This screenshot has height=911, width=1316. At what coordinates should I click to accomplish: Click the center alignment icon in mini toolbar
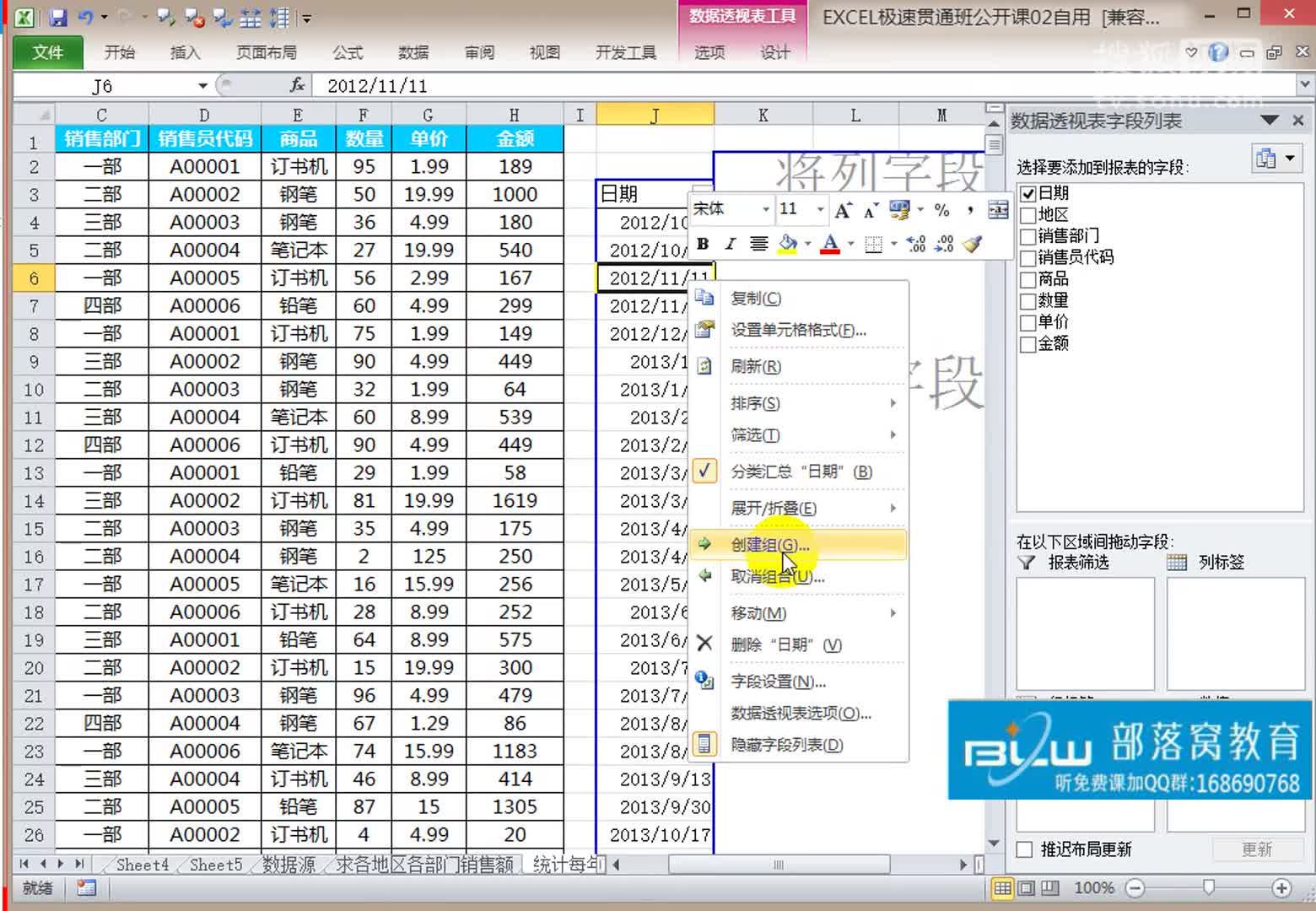point(759,244)
